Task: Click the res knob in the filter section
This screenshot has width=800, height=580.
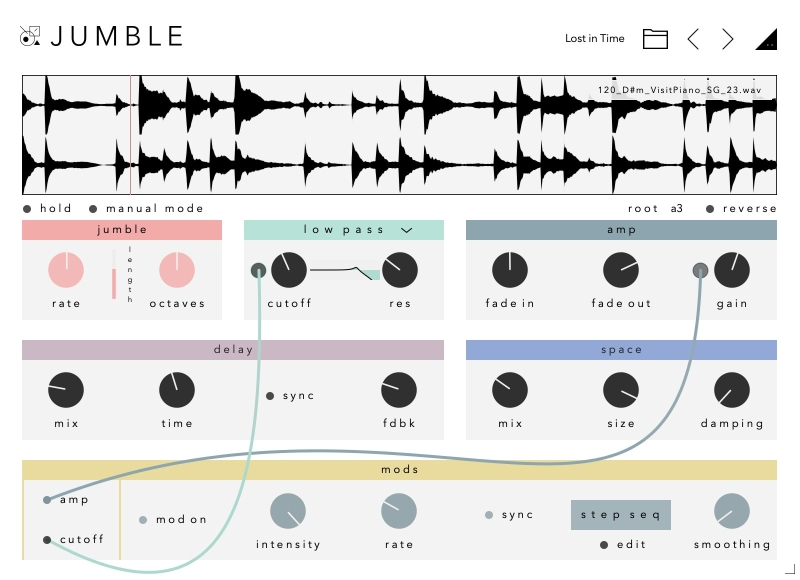Action: 399,268
